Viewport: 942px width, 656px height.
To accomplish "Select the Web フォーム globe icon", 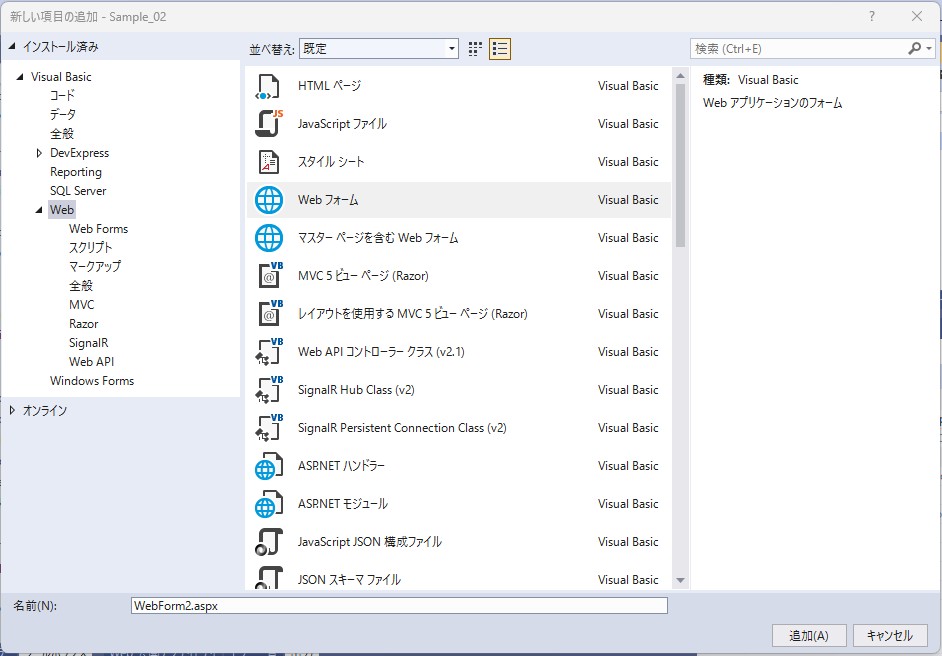I will point(269,200).
